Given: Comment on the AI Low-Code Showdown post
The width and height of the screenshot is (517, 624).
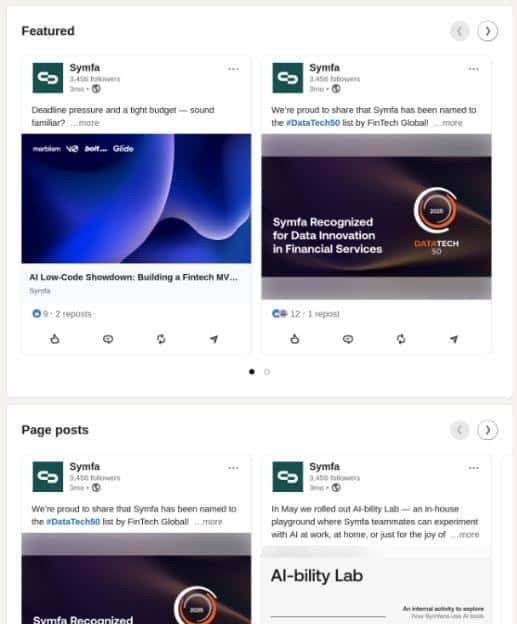Looking at the screenshot, I should [x=108, y=339].
